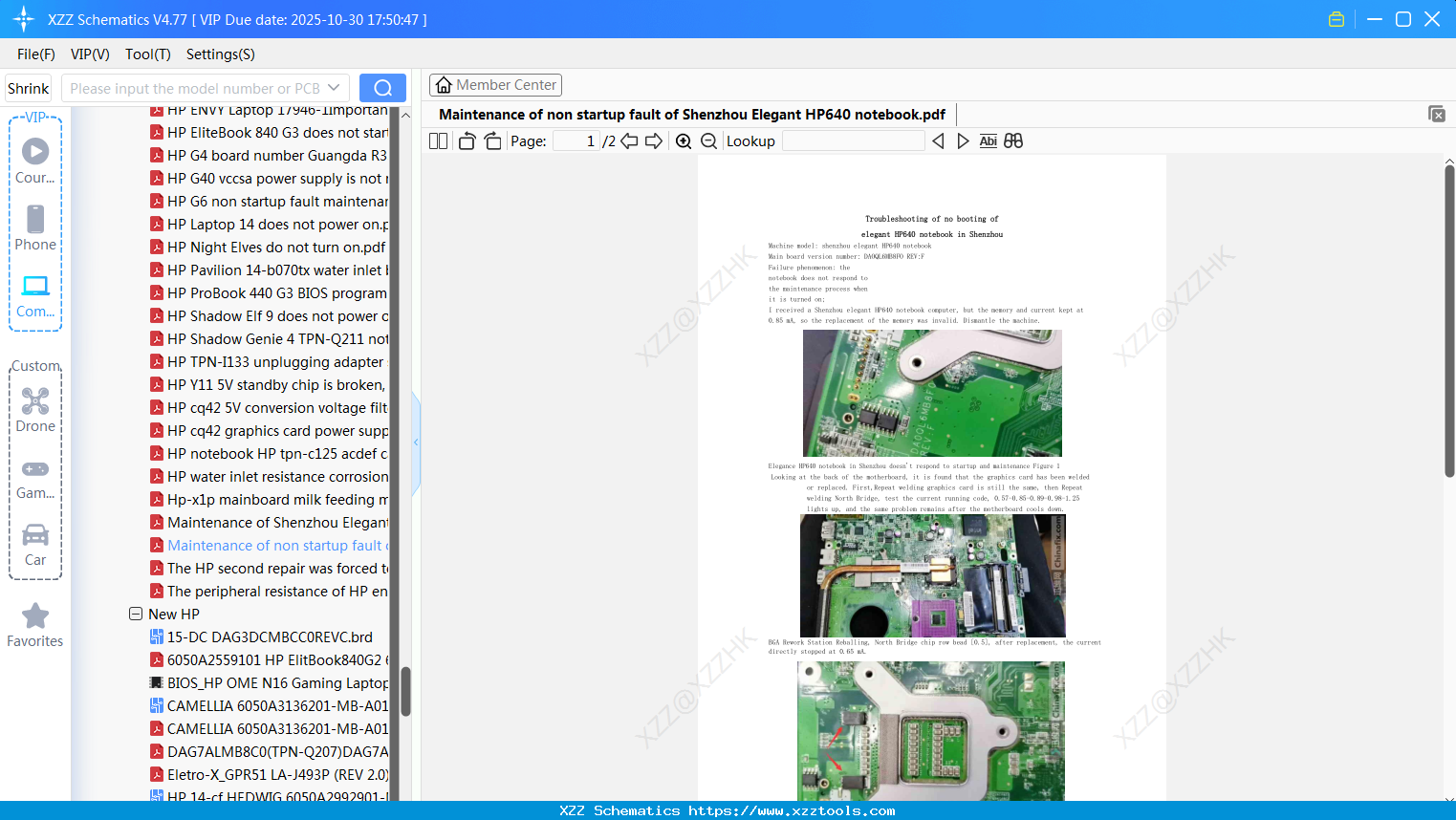This screenshot has width=1456, height=820.
Task: Open the File(F) menu
Action: coord(36,54)
